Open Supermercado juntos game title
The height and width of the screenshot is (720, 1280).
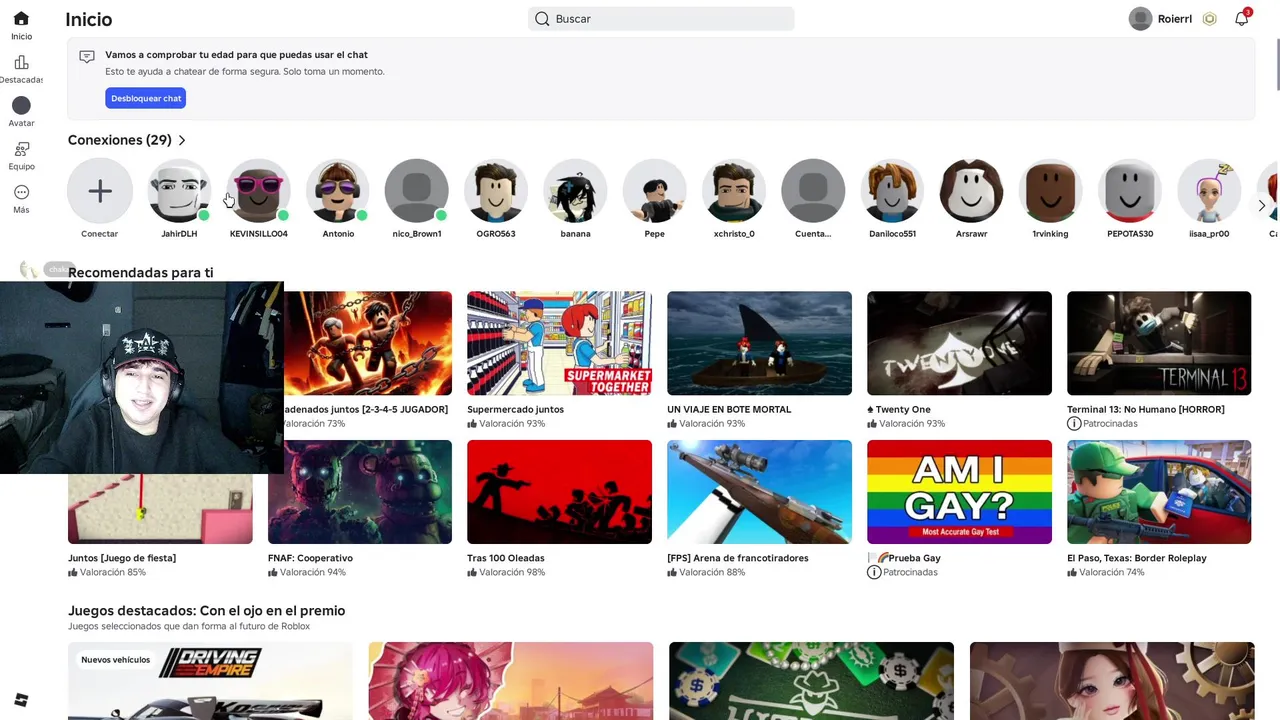pyautogui.click(x=515, y=409)
